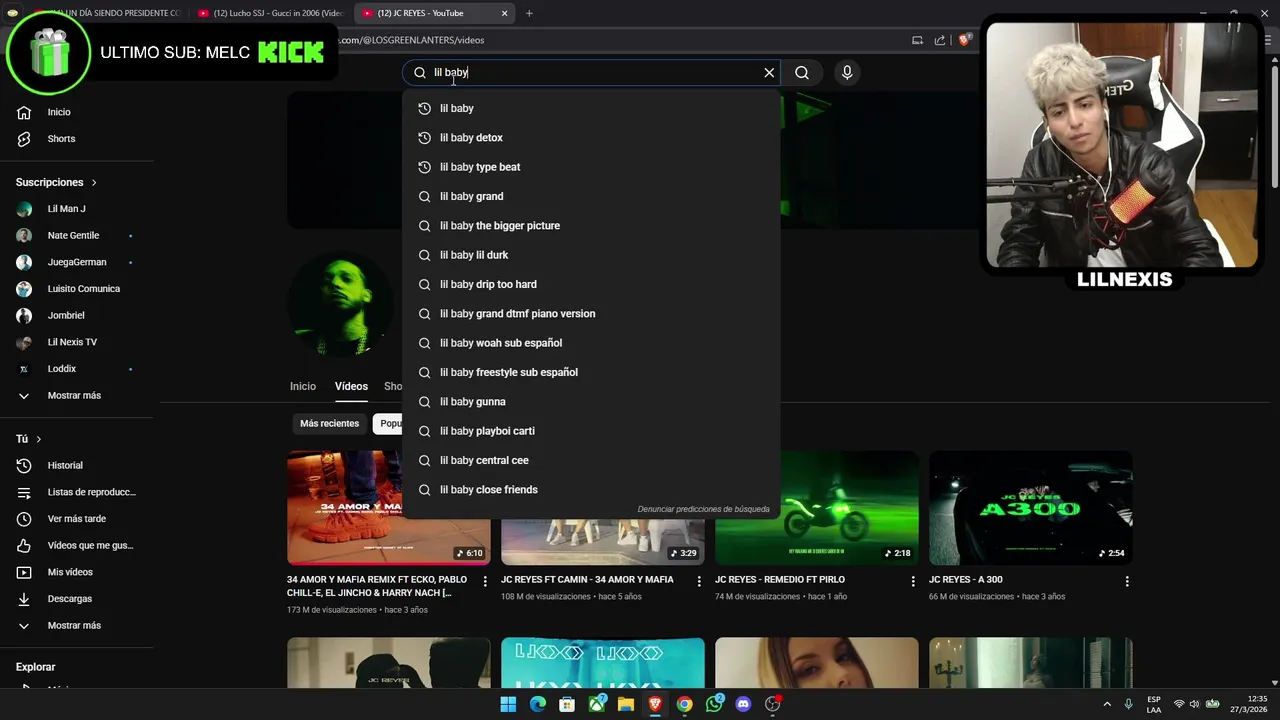1280x720 pixels.
Task: Choose suggestion 'lil baby close friends'
Action: [591, 490]
